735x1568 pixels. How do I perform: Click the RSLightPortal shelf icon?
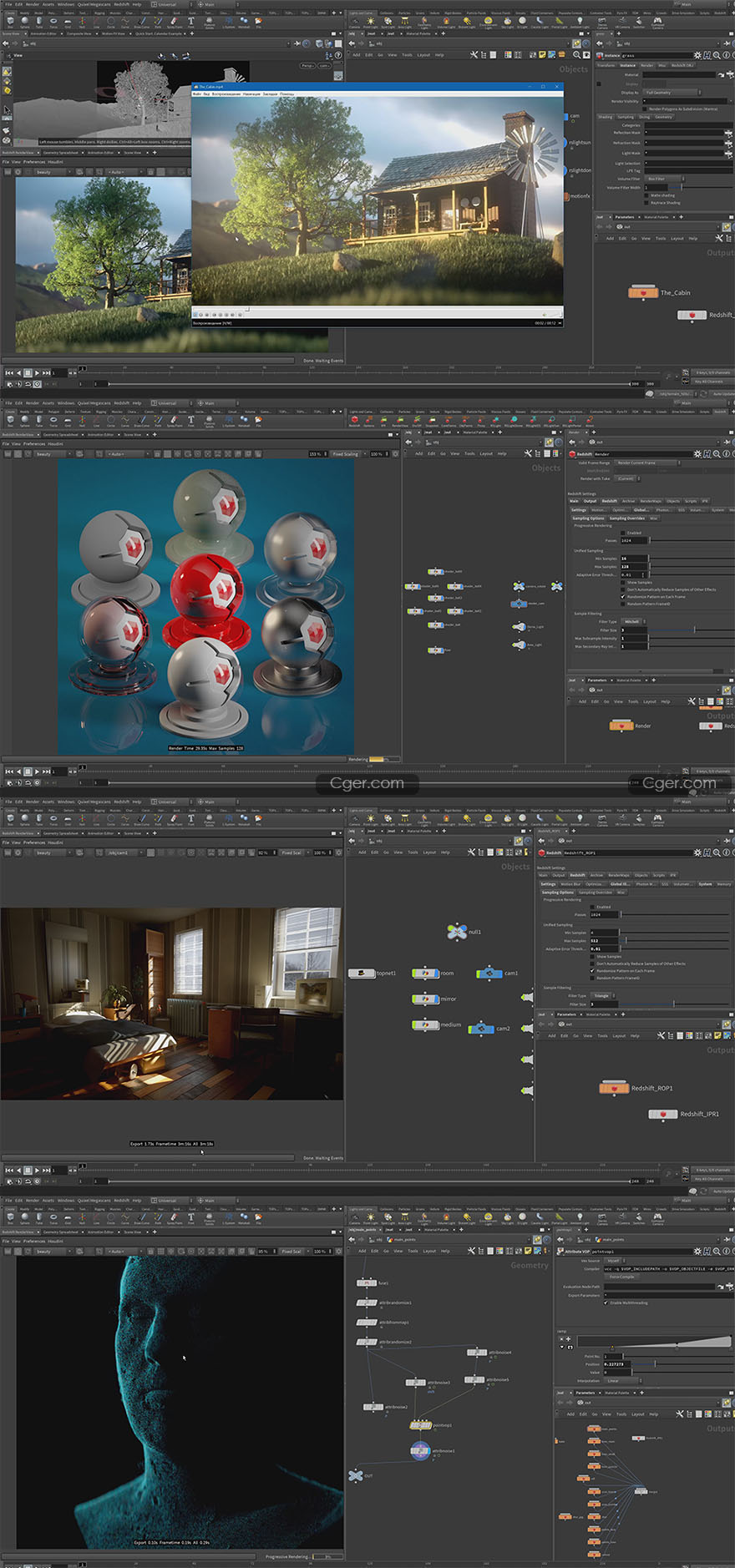572,421
